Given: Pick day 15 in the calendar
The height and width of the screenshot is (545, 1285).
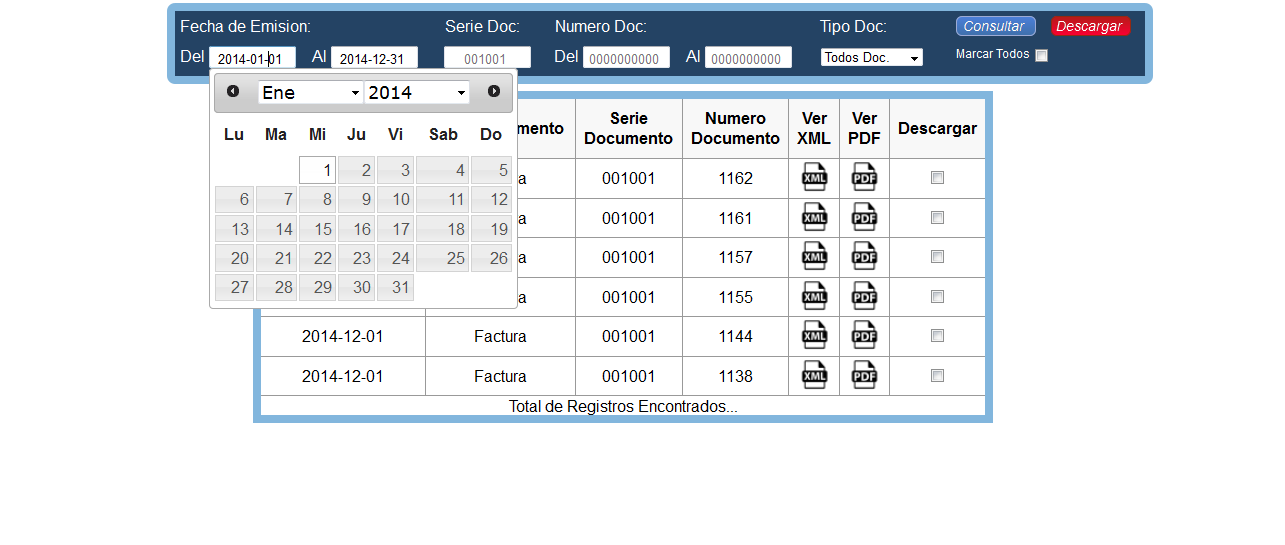Looking at the screenshot, I should [317, 229].
